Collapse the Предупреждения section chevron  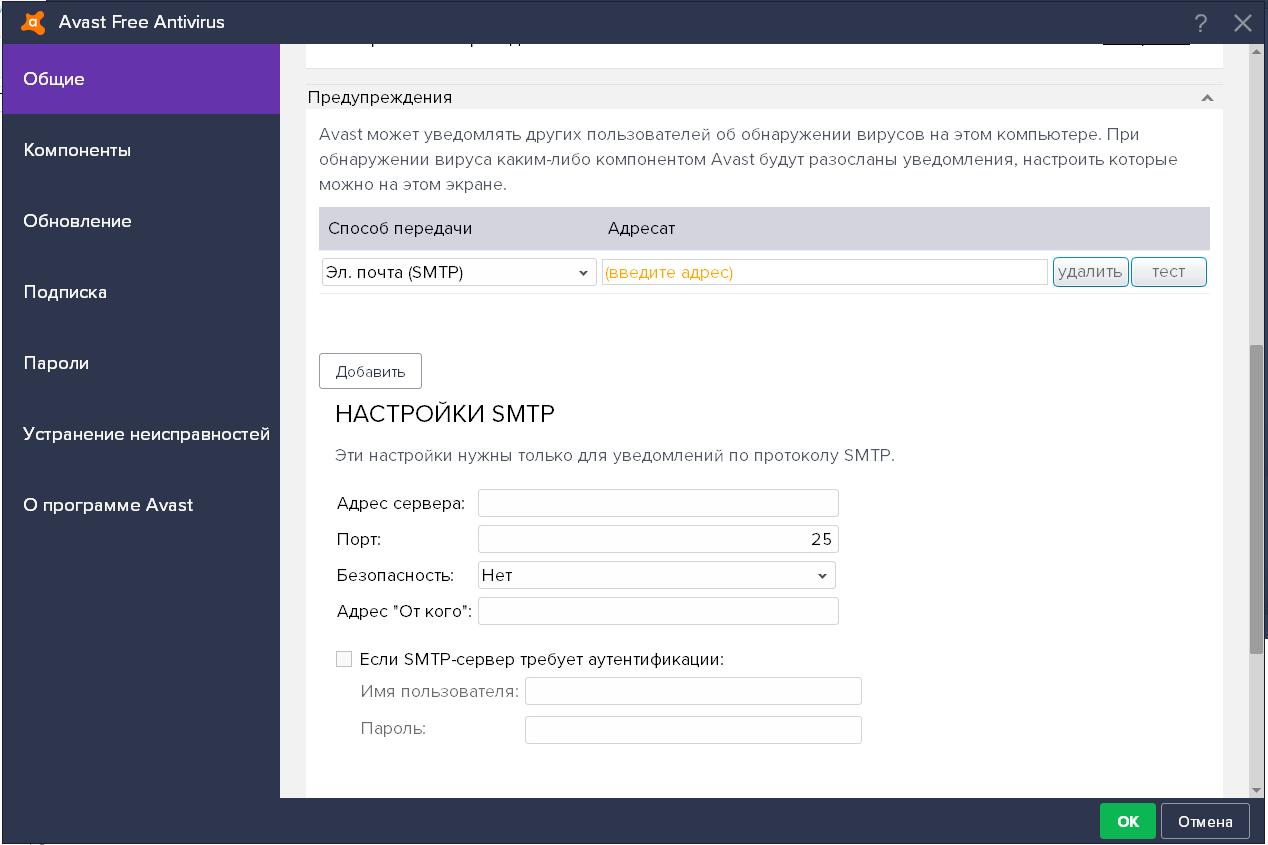[x=1207, y=97]
